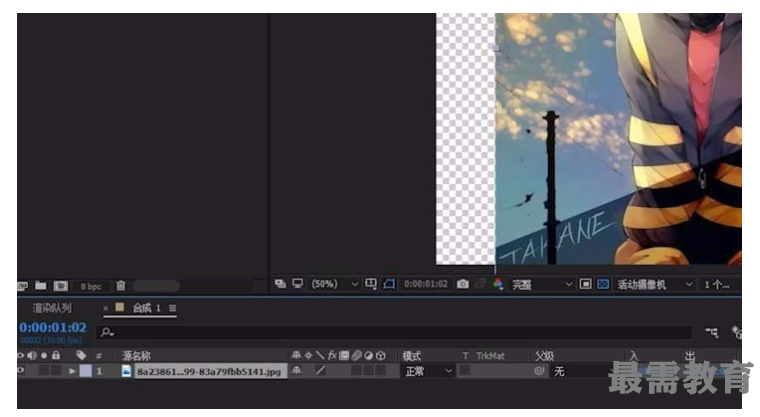This screenshot has width=760, height=417.
Task: Click the 模式 column header
Action: point(412,356)
